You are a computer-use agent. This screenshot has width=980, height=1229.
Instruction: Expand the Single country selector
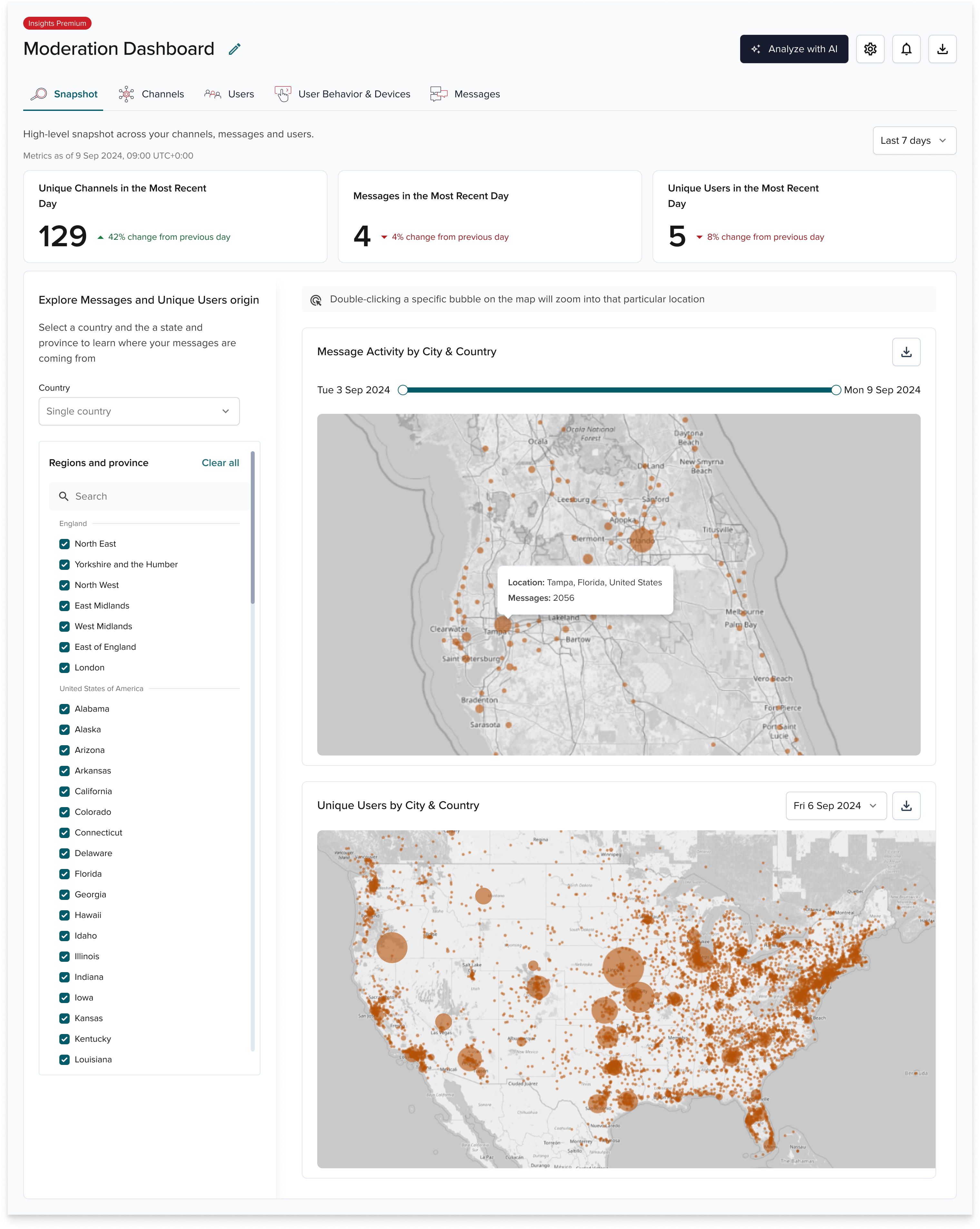click(x=139, y=411)
